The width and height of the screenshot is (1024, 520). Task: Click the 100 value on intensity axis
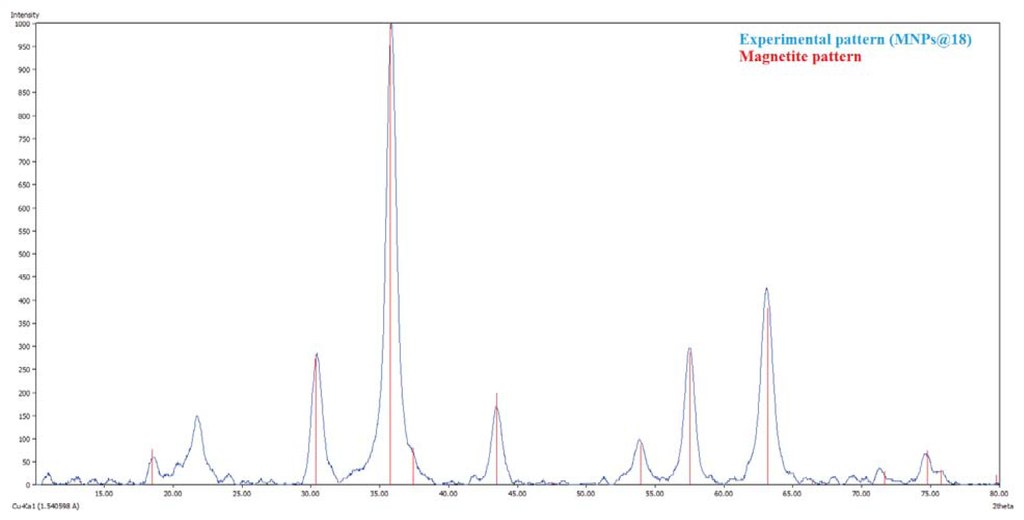click(25, 439)
